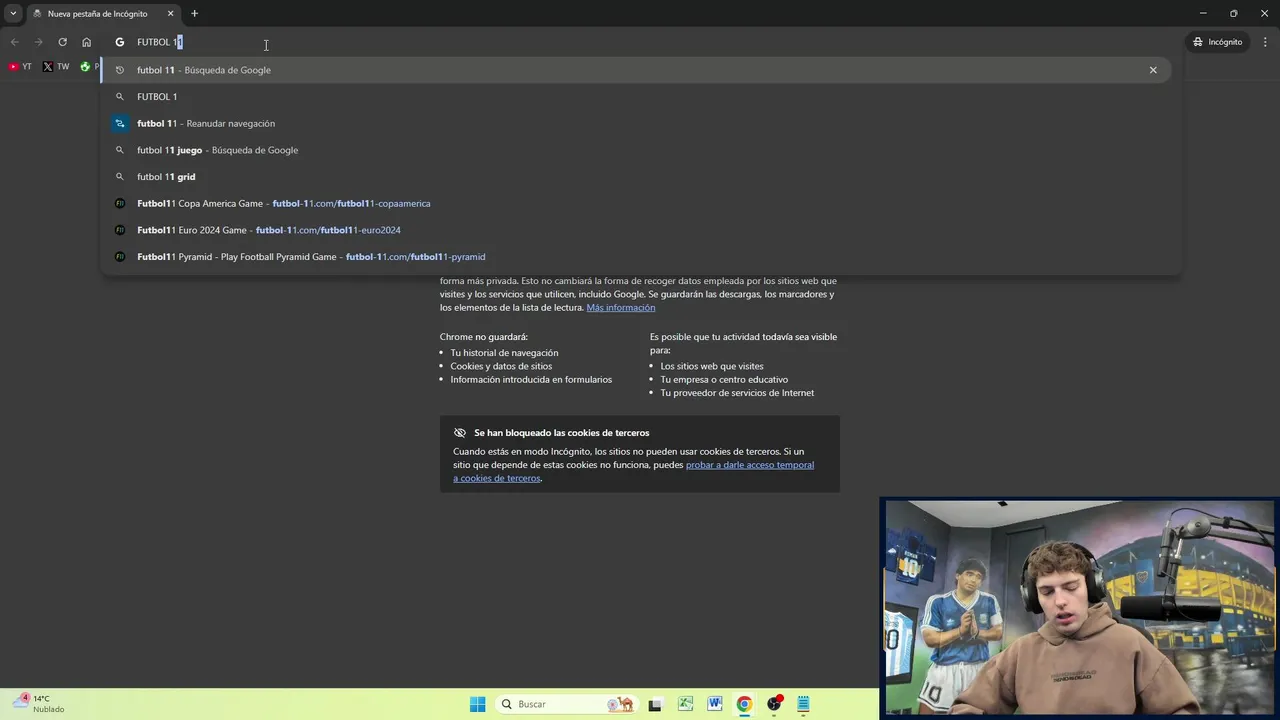The image size is (1280, 720).
Task: Click text Tu proveedor de servicios de Internet
Action: [737, 393]
